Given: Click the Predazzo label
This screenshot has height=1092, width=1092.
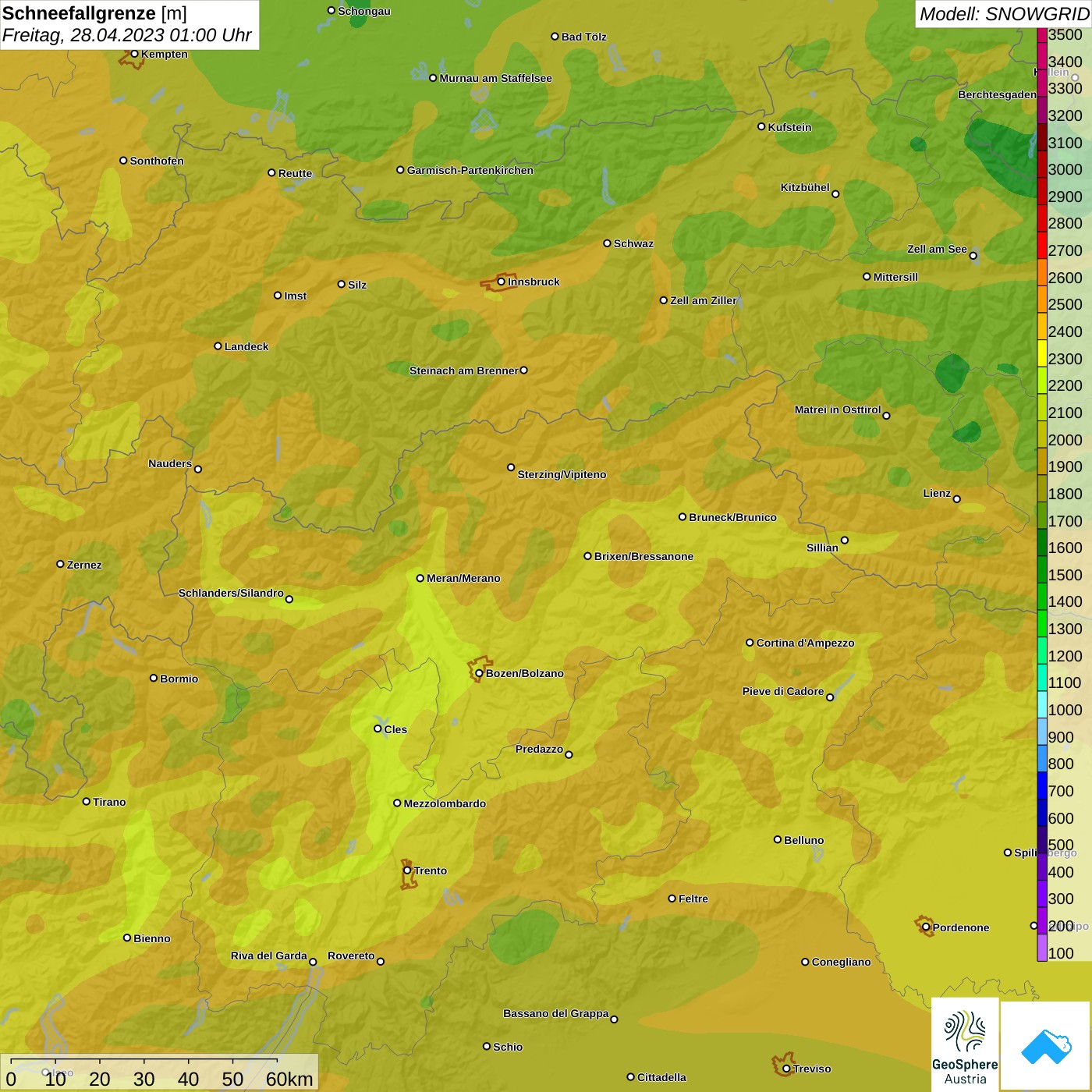Looking at the screenshot, I should click(x=539, y=749).
